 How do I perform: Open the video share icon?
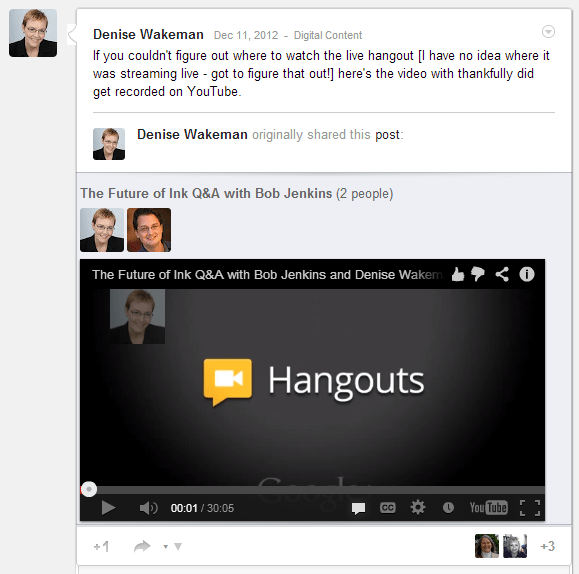click(x=502, y=274)
